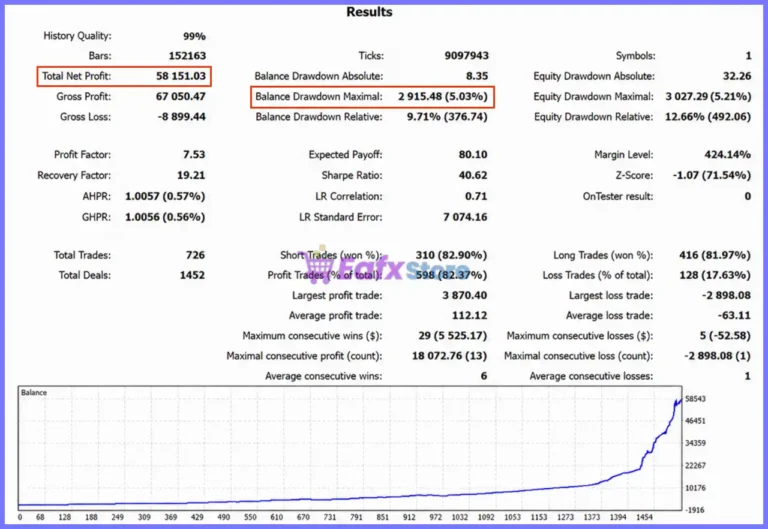Select Largest loss trade value -2 898.08
The height and width of the screenshot is (529, 768).
pyautogui.click(x=726, y=295)
